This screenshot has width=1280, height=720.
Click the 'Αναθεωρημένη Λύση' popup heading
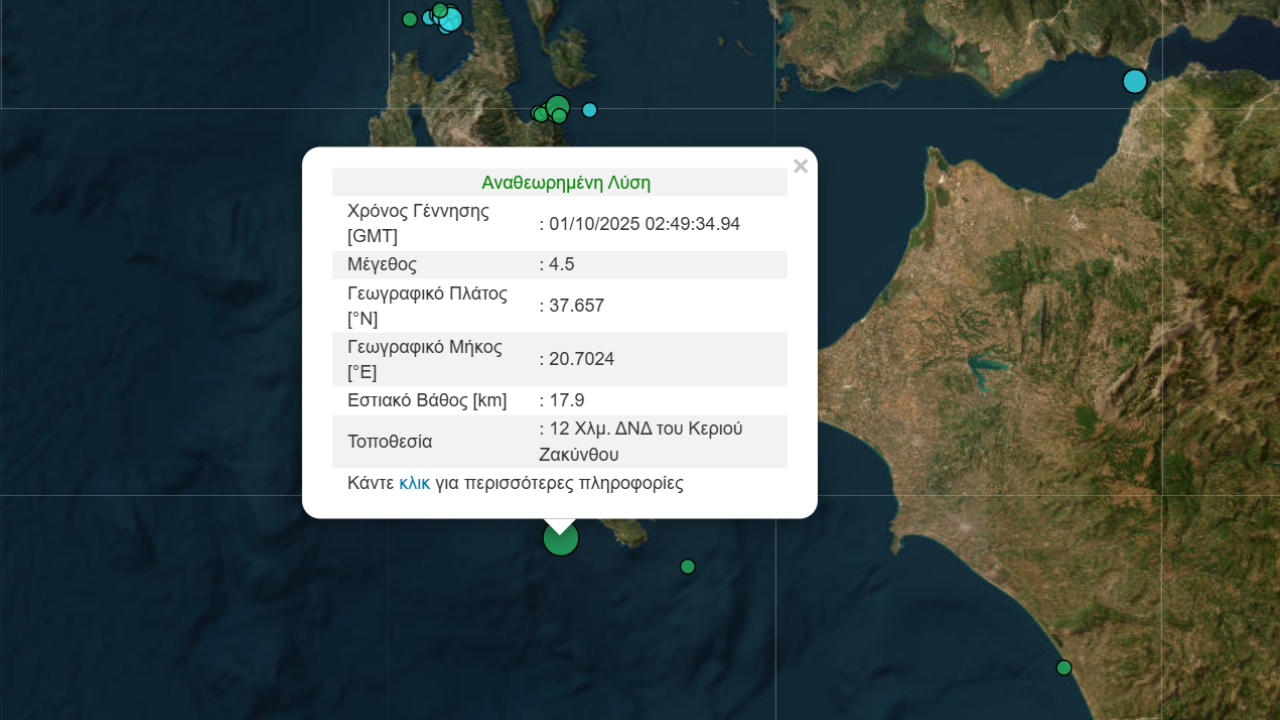[x=565, y=183]
